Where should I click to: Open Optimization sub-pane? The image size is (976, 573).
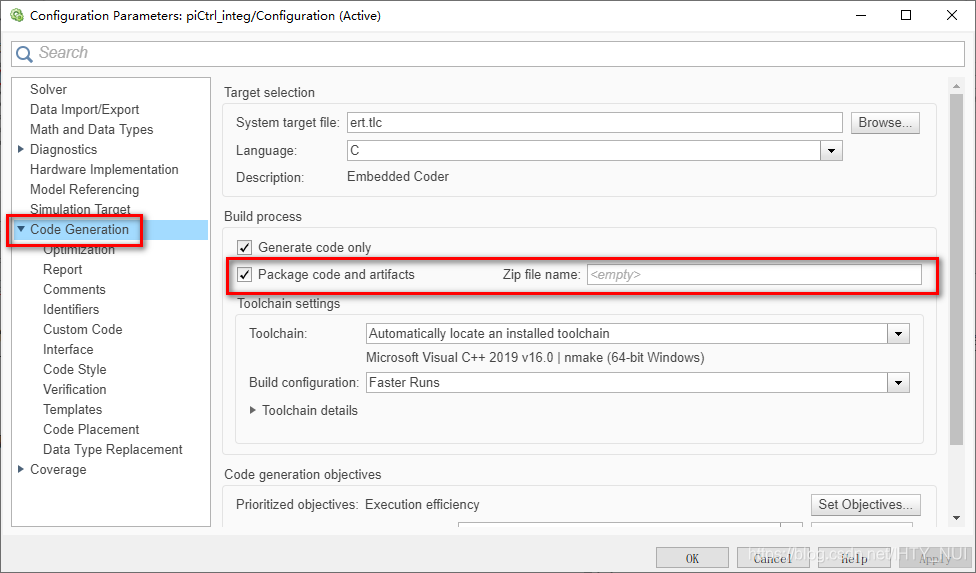pos(78,249)
